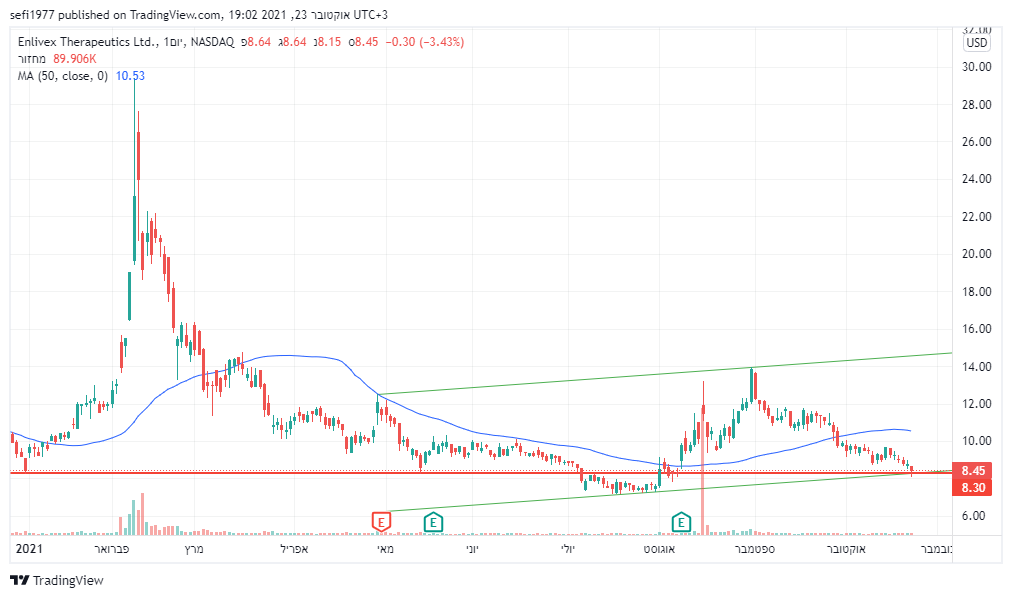Click the 30.00 price axis label

977,66
